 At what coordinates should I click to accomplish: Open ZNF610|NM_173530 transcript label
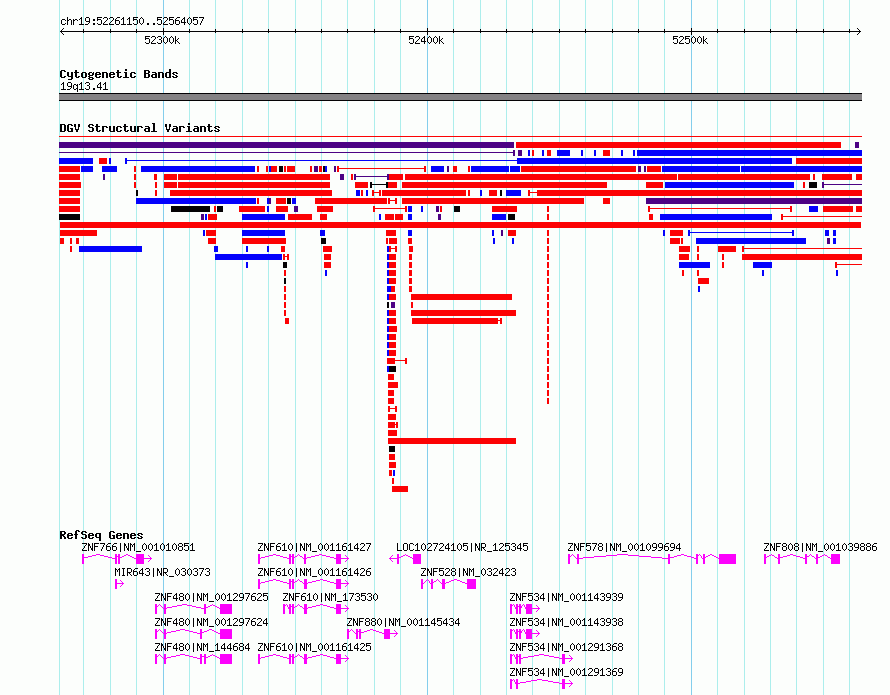pyautogui.click(x=330, y=597)
